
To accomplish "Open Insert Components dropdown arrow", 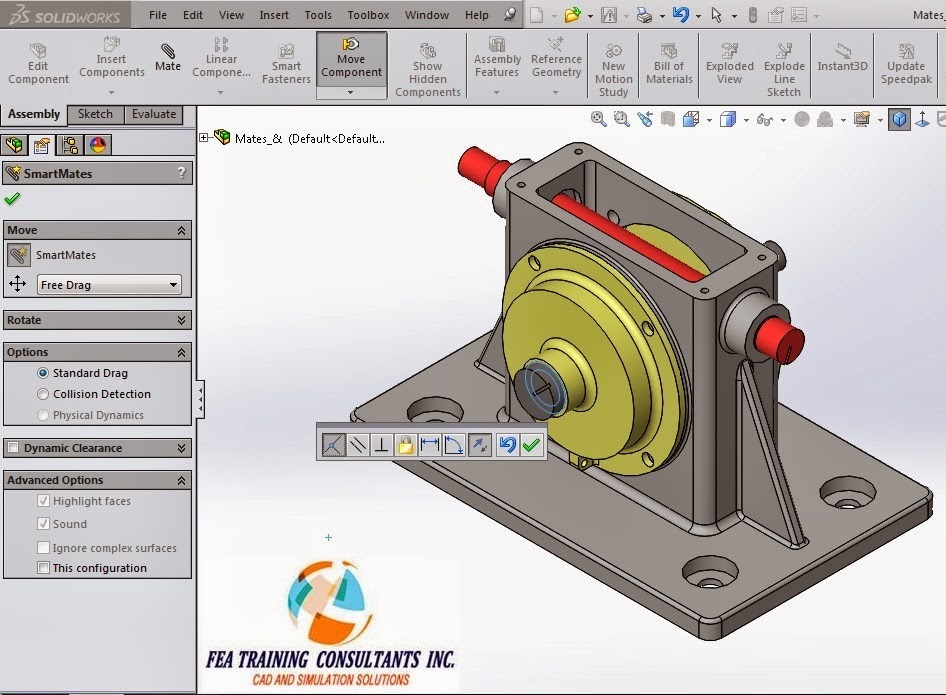I will (x=112, y=92).
